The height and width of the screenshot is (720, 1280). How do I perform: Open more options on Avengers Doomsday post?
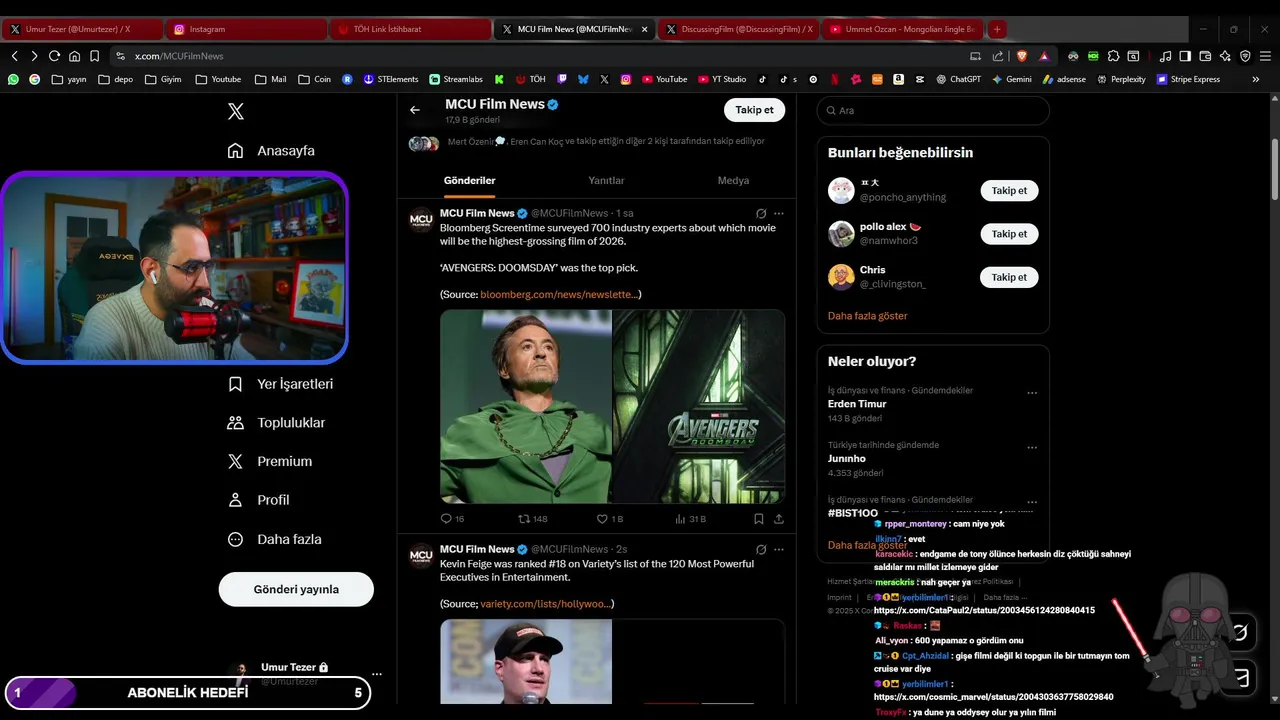779,214
